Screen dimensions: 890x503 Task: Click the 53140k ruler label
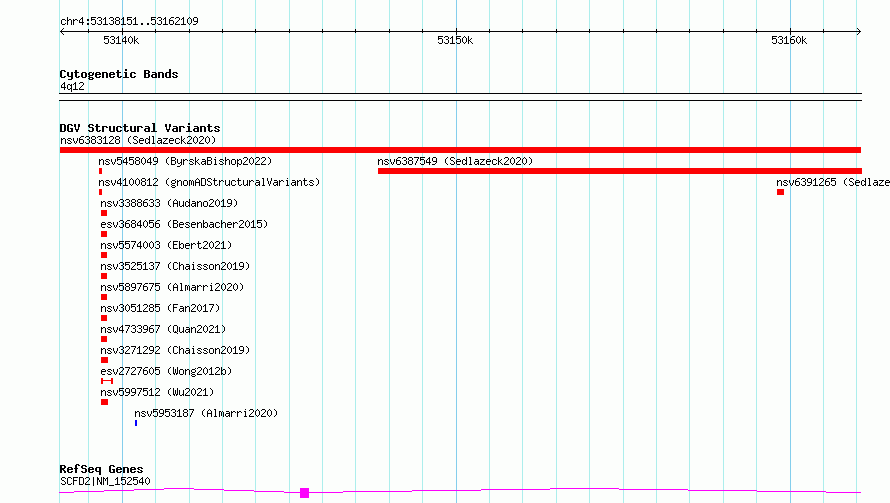(121, 40)
